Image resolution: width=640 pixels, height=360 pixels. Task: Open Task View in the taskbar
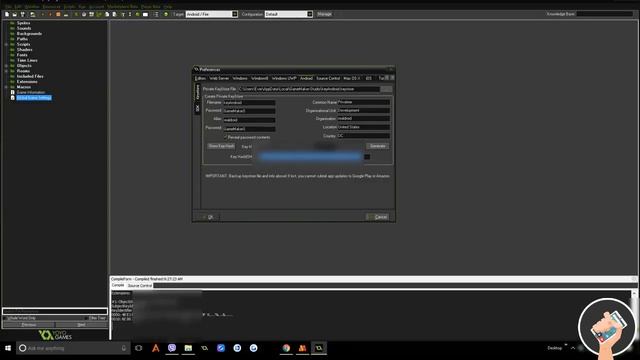tap(139, 348)
